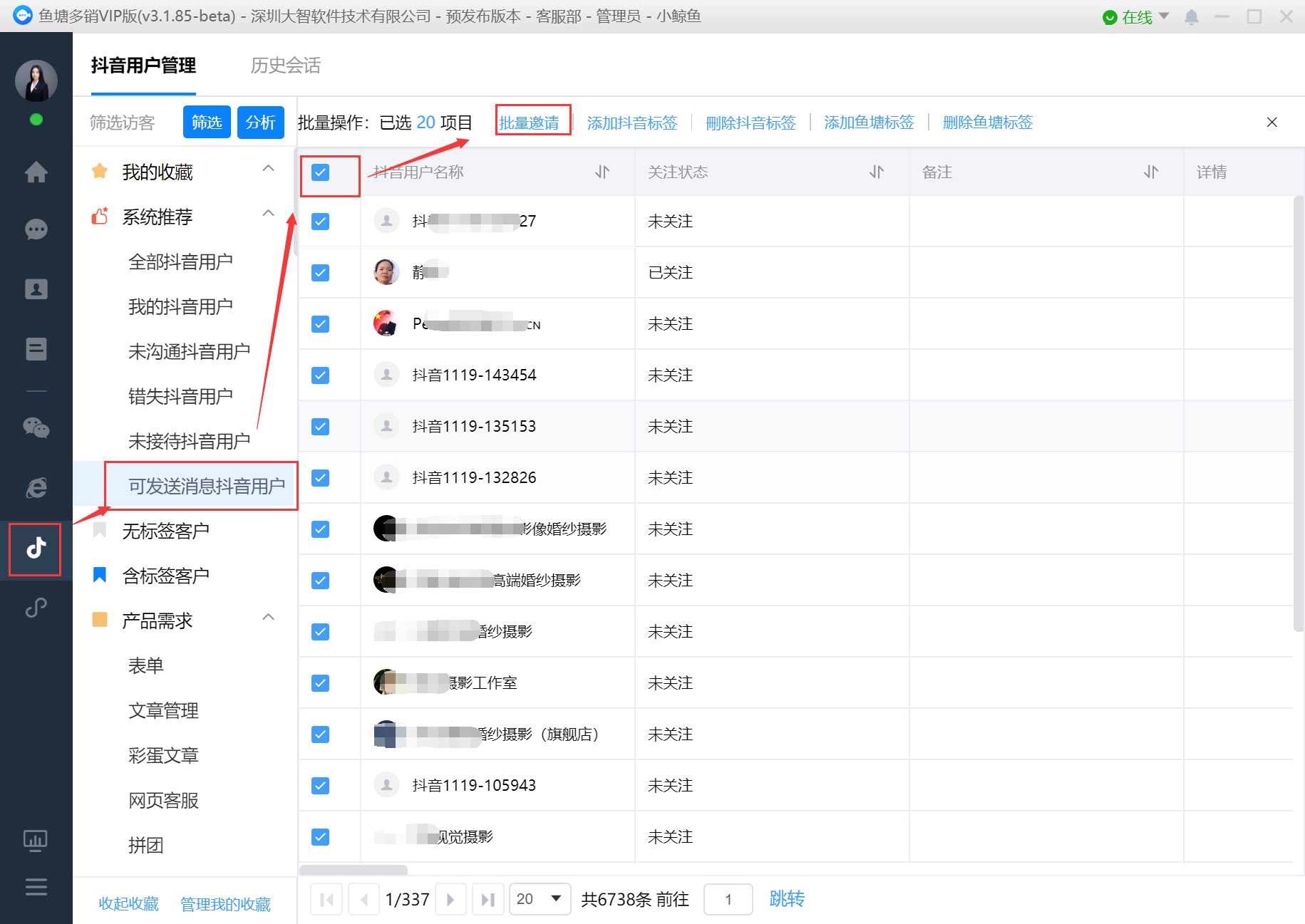
Task: Open the page size 20 dropdown
Action: tap(540, 899)
